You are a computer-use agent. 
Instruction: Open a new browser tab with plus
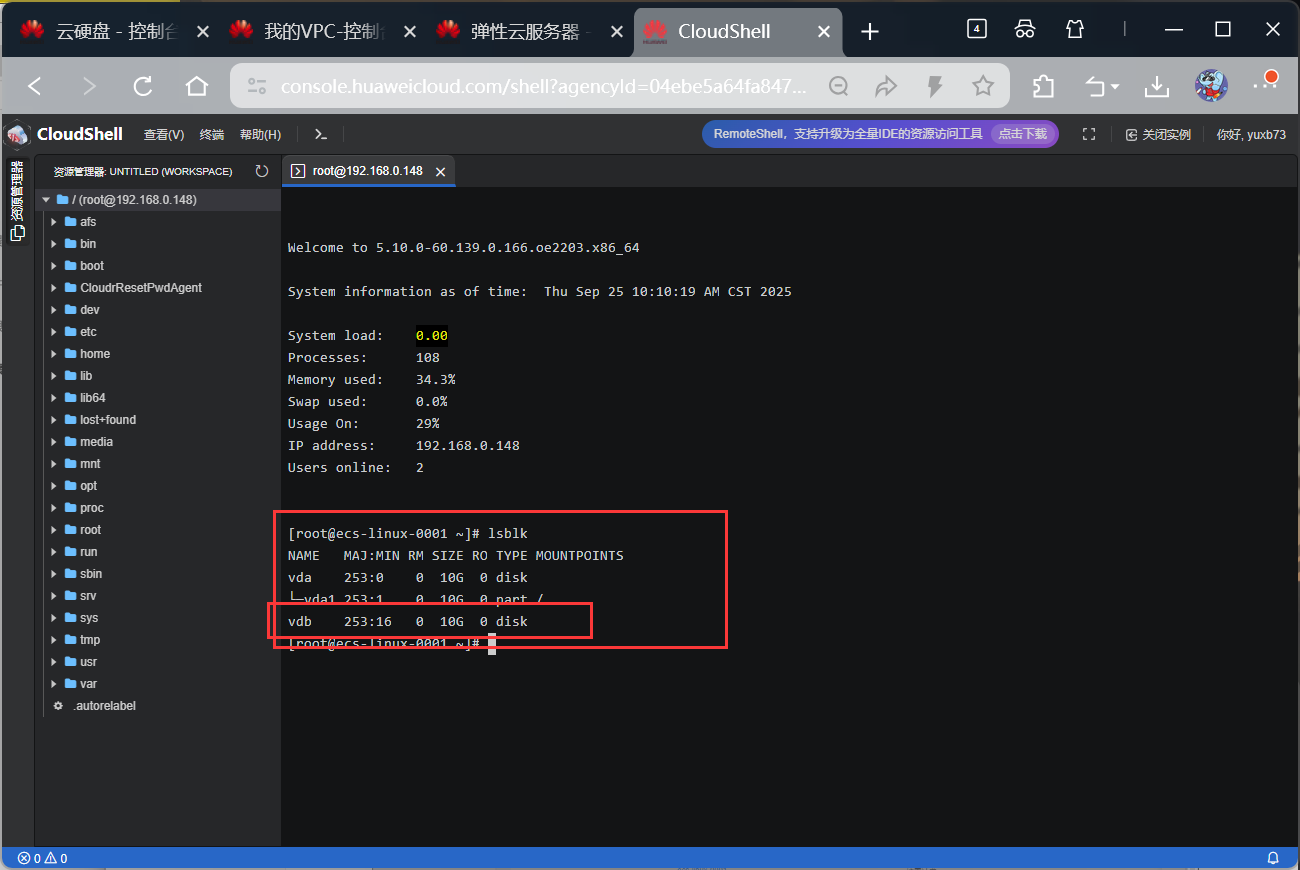point(870,31)
